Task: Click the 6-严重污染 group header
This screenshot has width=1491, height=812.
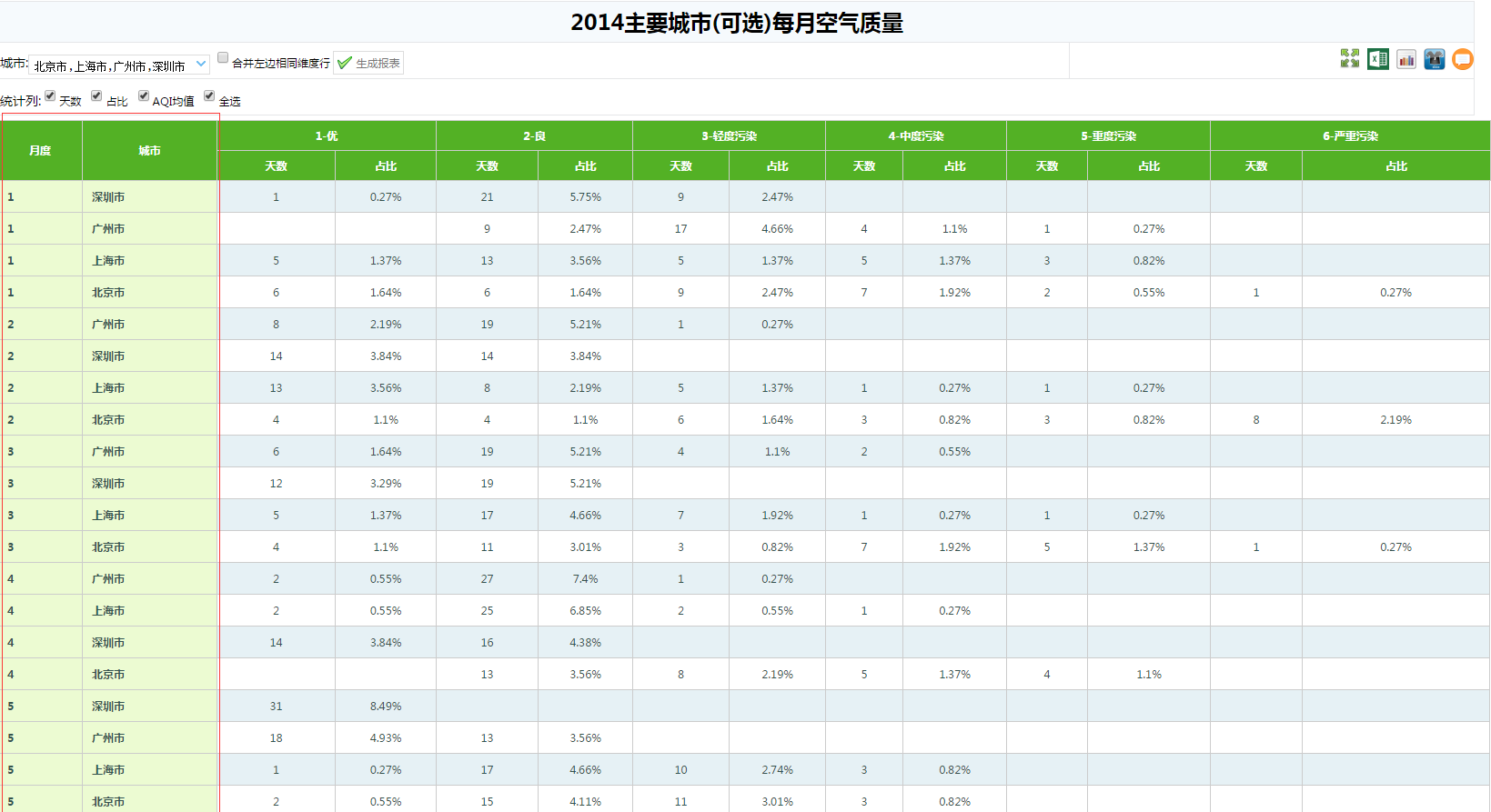Action: tap(1350, 136)
